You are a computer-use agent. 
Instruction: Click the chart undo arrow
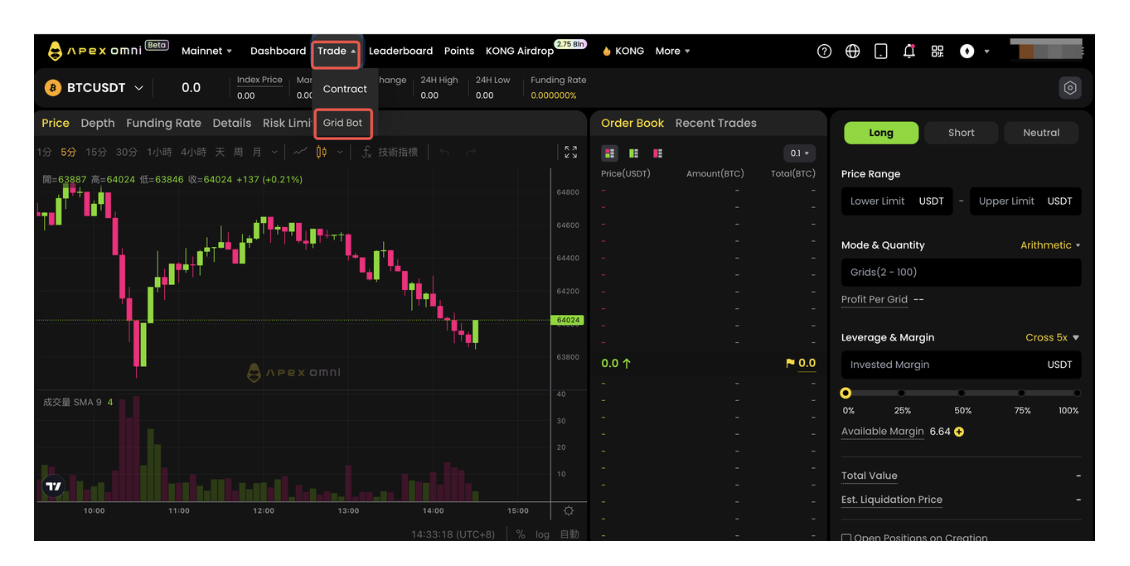pos(445,152)
